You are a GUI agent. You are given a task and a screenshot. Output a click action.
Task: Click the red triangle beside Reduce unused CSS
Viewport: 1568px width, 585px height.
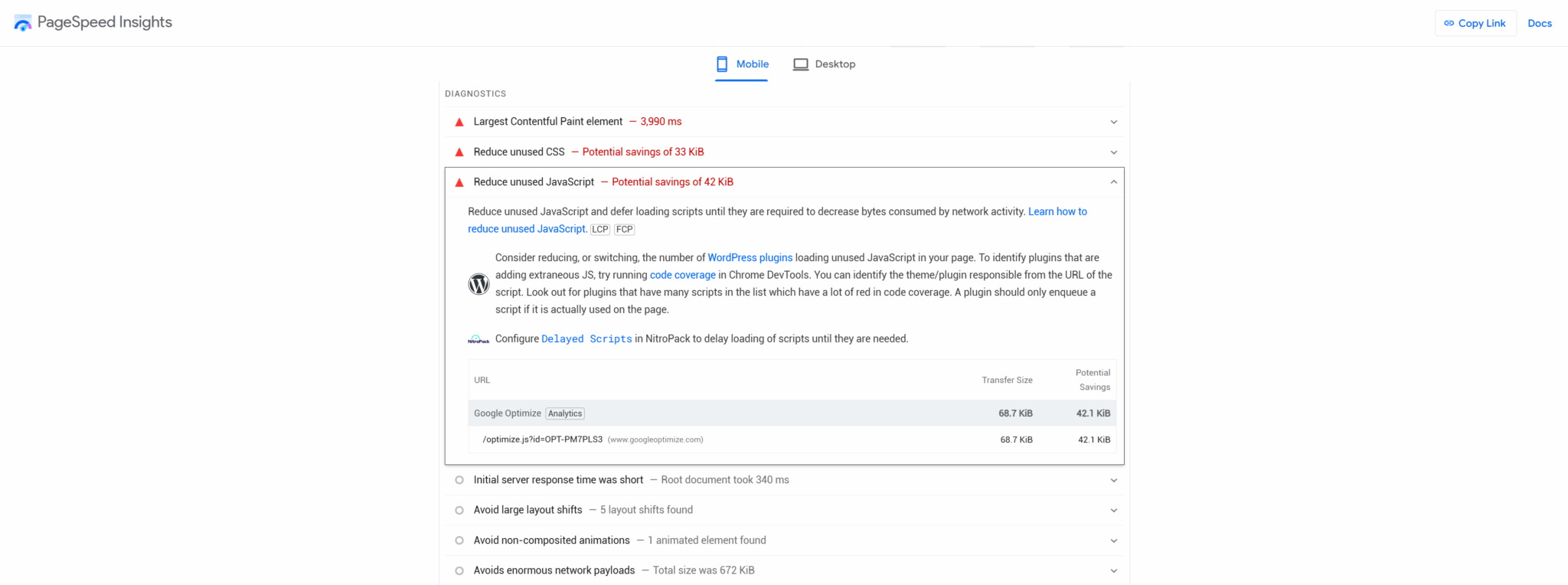tap(459, 152)
